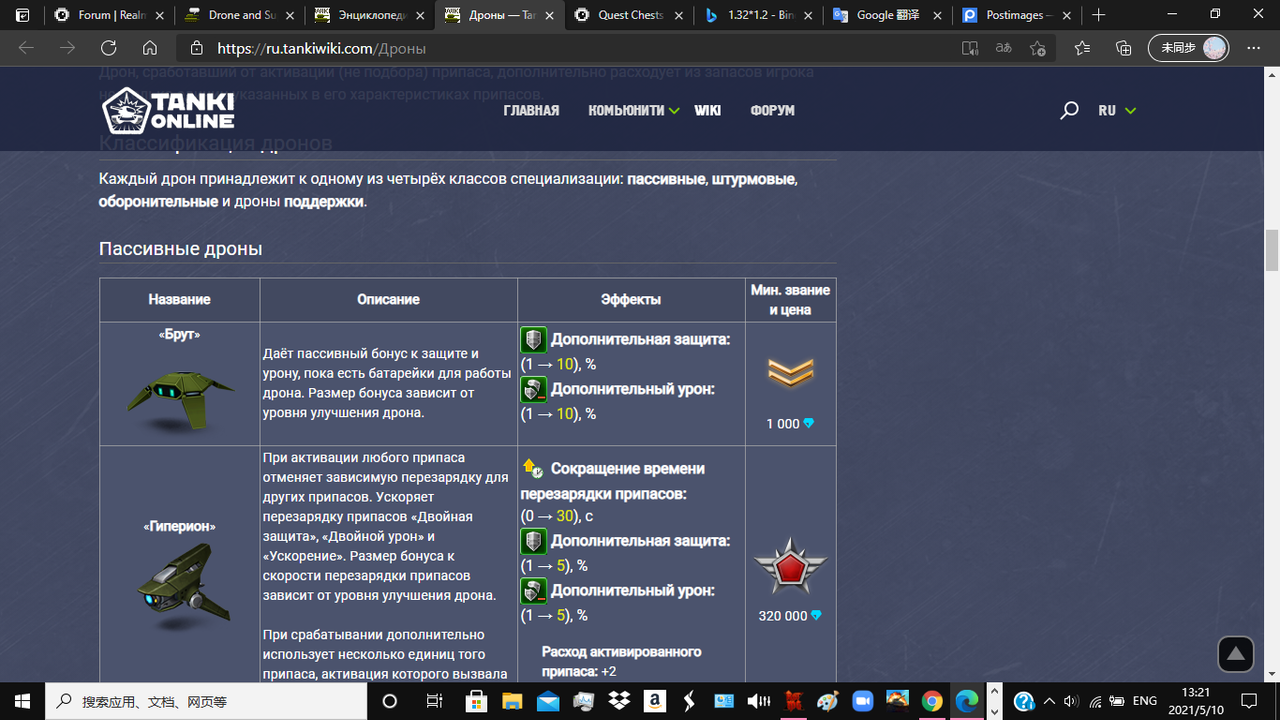
Task: Add this page to favorites star
Action: point(1038,48)
